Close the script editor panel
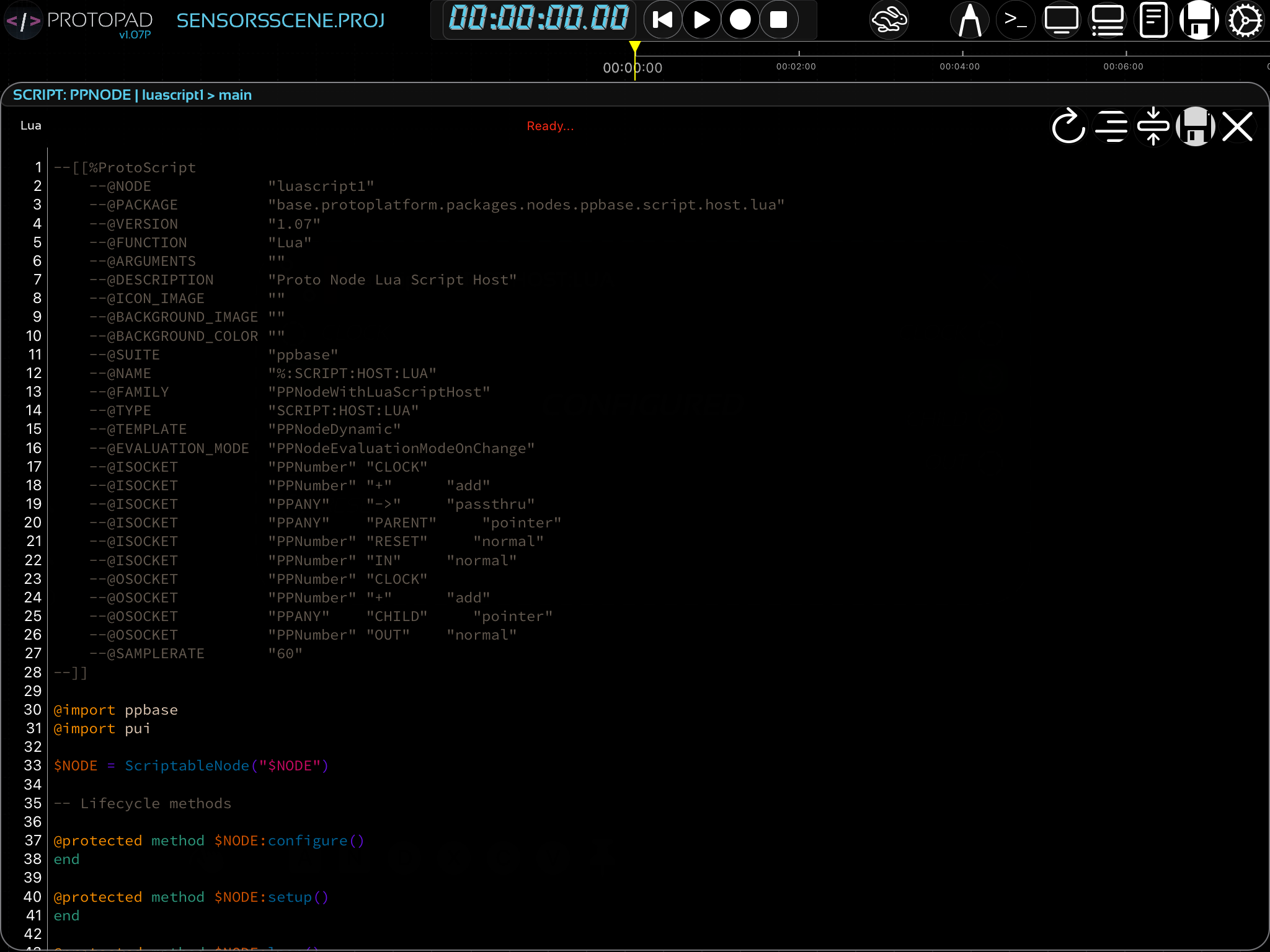 point(1238,126)
